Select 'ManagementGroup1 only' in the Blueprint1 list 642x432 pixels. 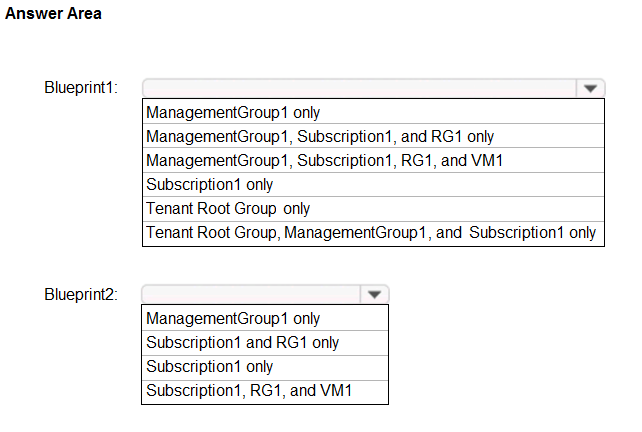(x=233, y=112)
